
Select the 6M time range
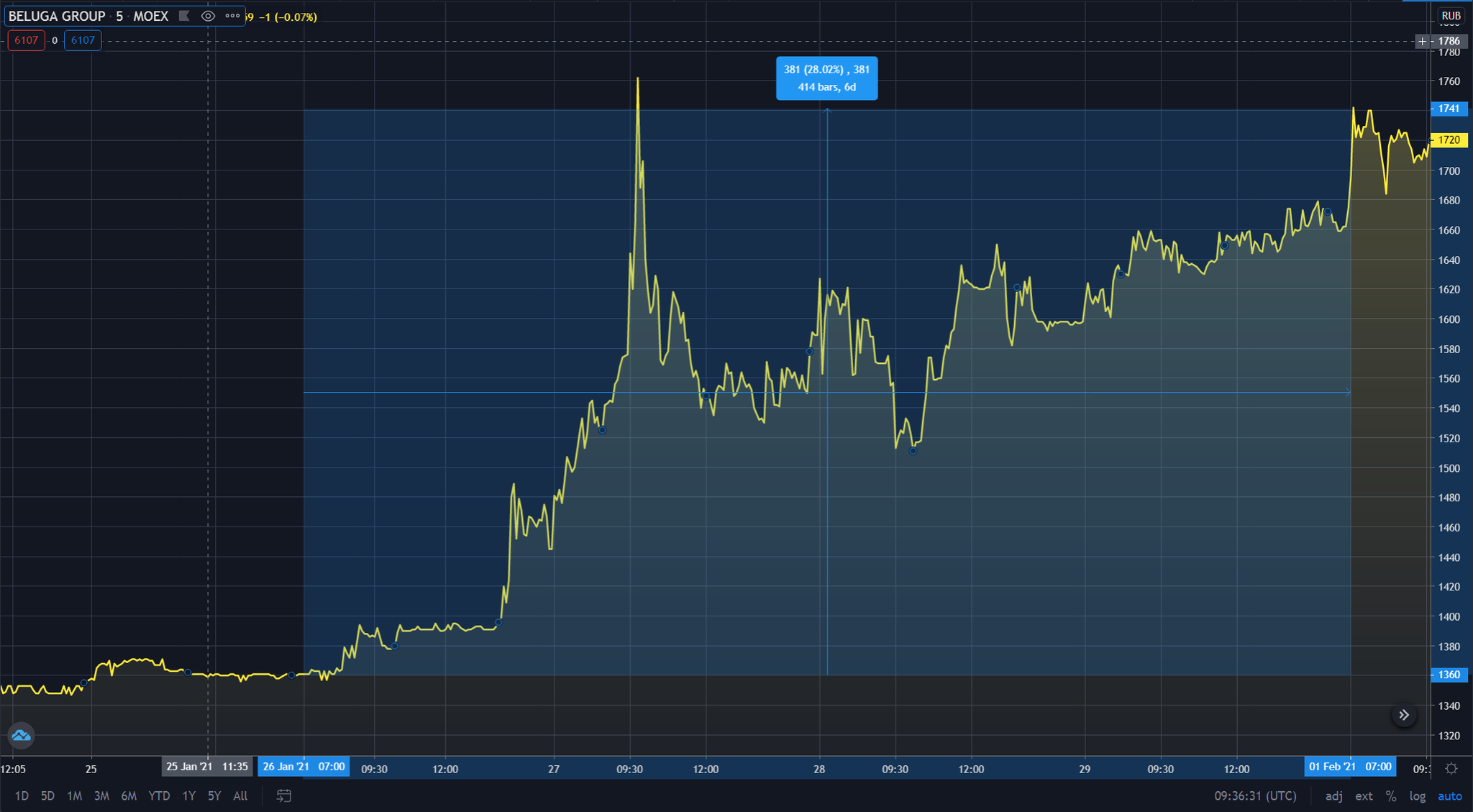click(129, 795)
